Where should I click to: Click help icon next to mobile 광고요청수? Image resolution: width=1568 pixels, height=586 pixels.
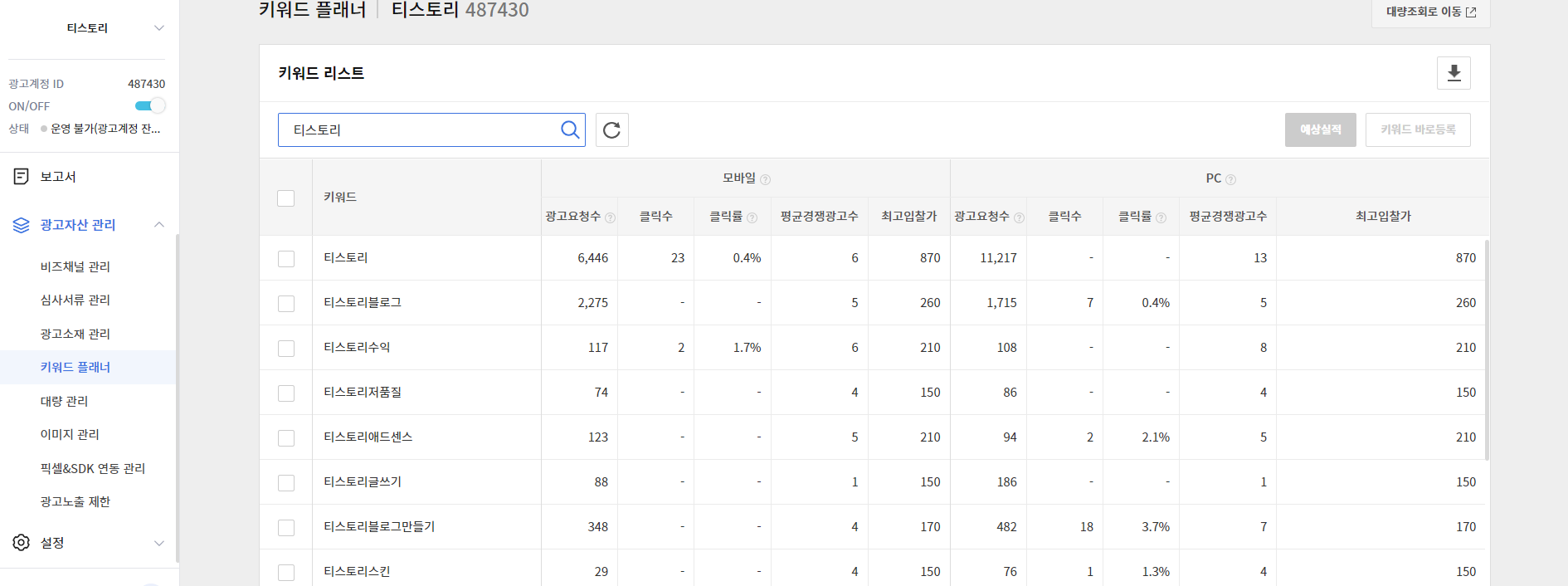(611, 217)
